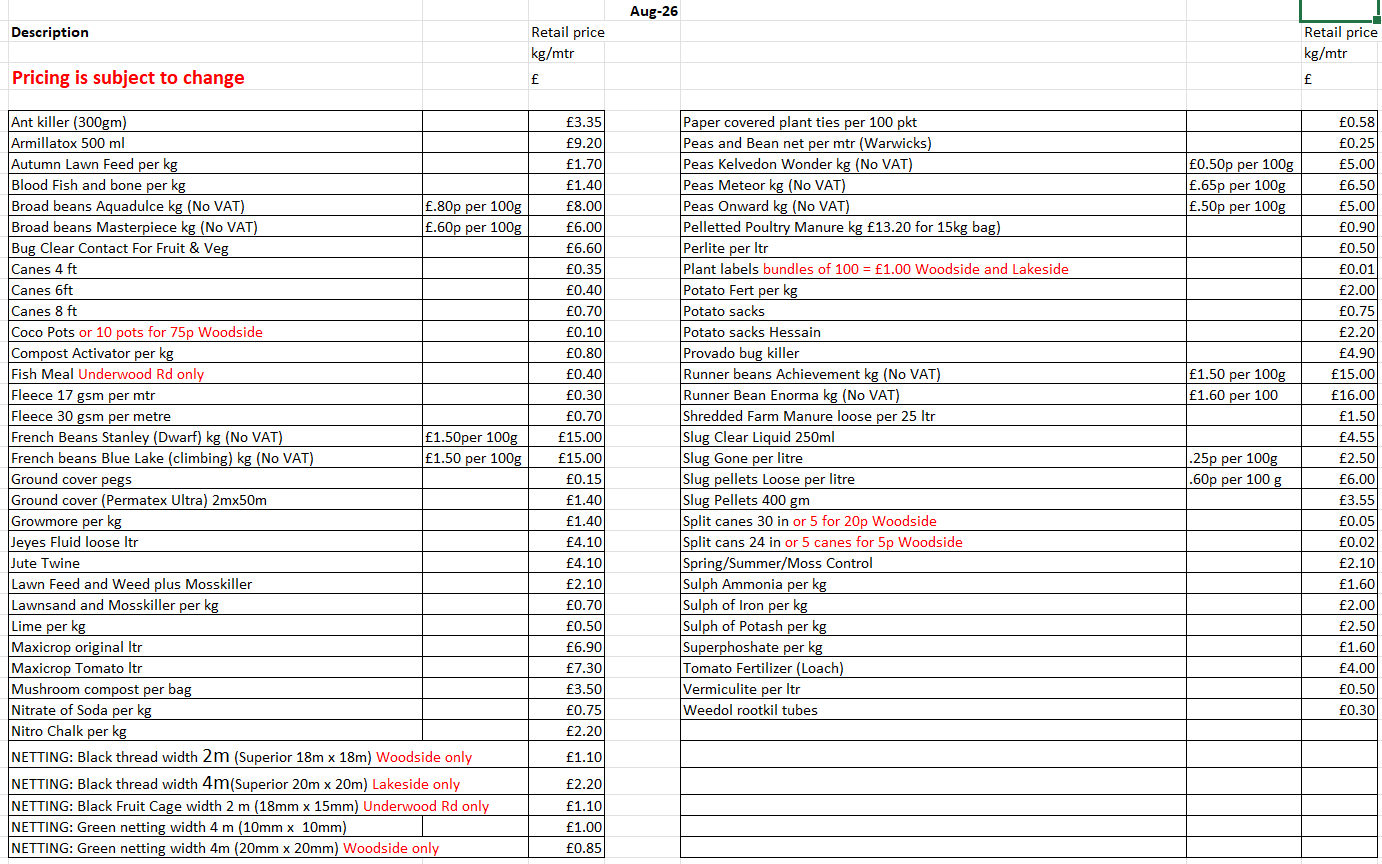Click the Paper covered plant ties cell
Viewport: 1382px width, 864px height.
(x=933, y=122)
